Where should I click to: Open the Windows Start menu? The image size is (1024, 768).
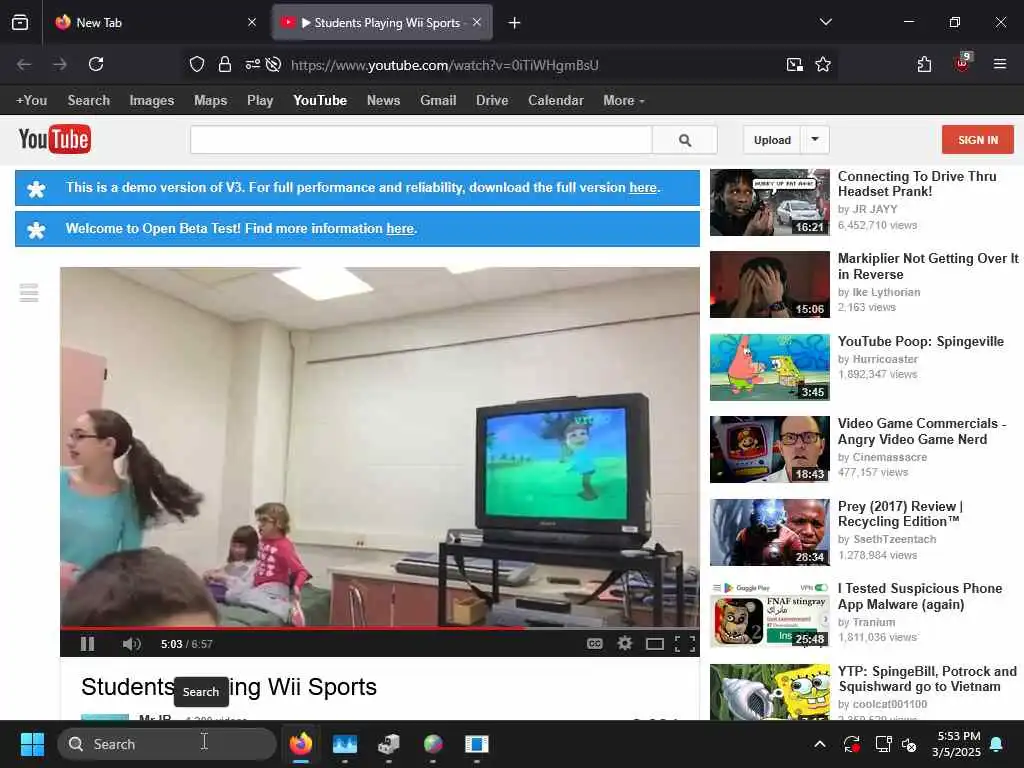[32, 744]
